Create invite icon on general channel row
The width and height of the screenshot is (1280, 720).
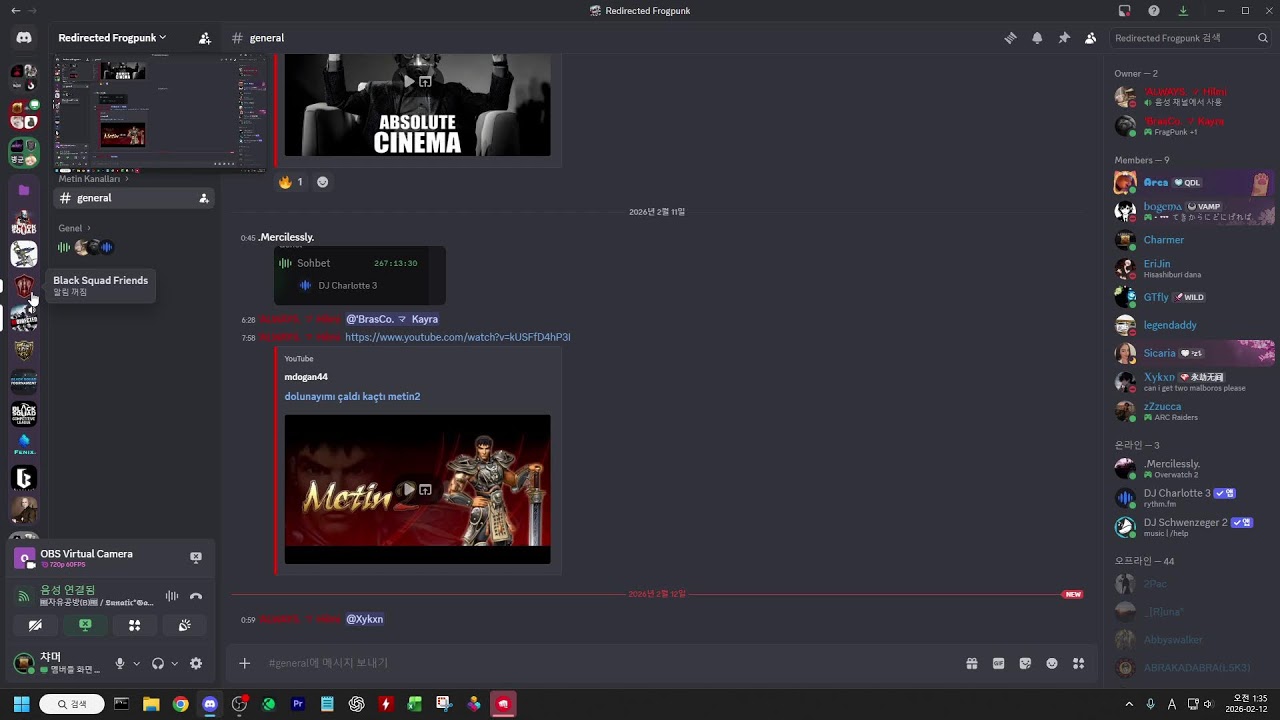point(204,198)
